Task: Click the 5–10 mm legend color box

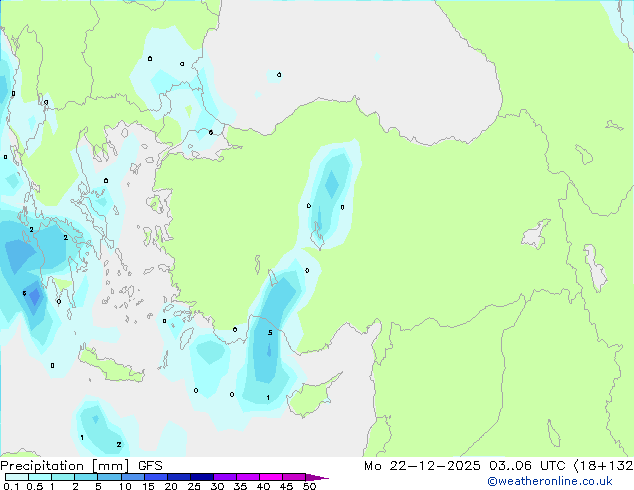Action: coord(109,477)
